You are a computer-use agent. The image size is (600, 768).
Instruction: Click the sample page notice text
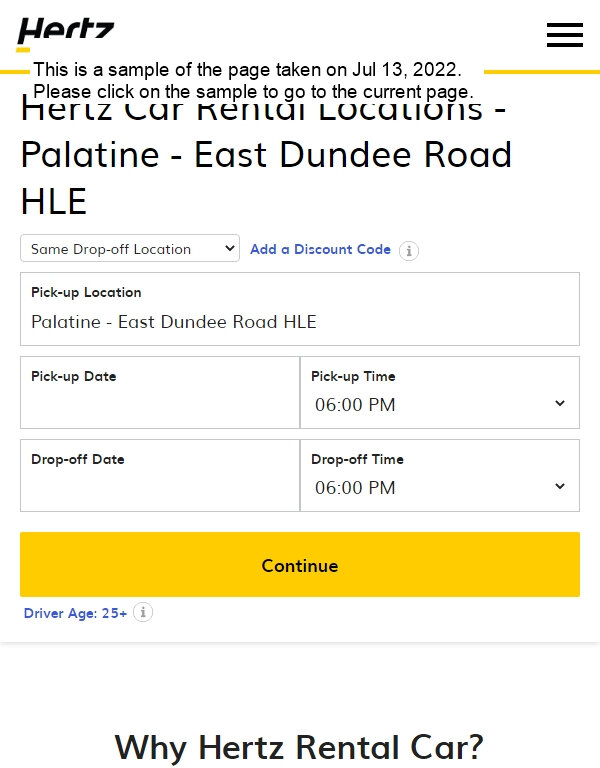253,80
